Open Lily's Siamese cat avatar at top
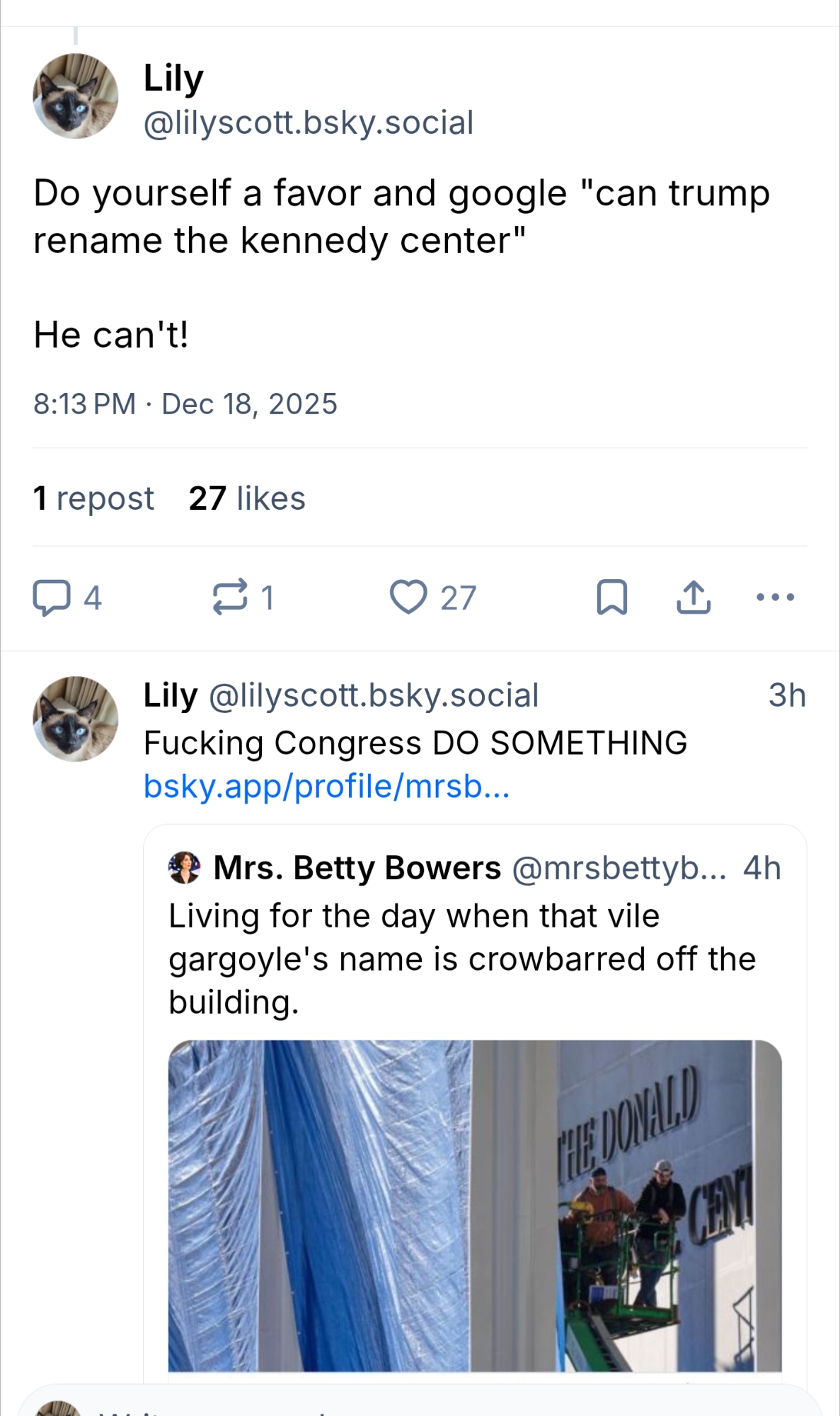The height and width of the screenshot is (1416, 840). (75, 96)
